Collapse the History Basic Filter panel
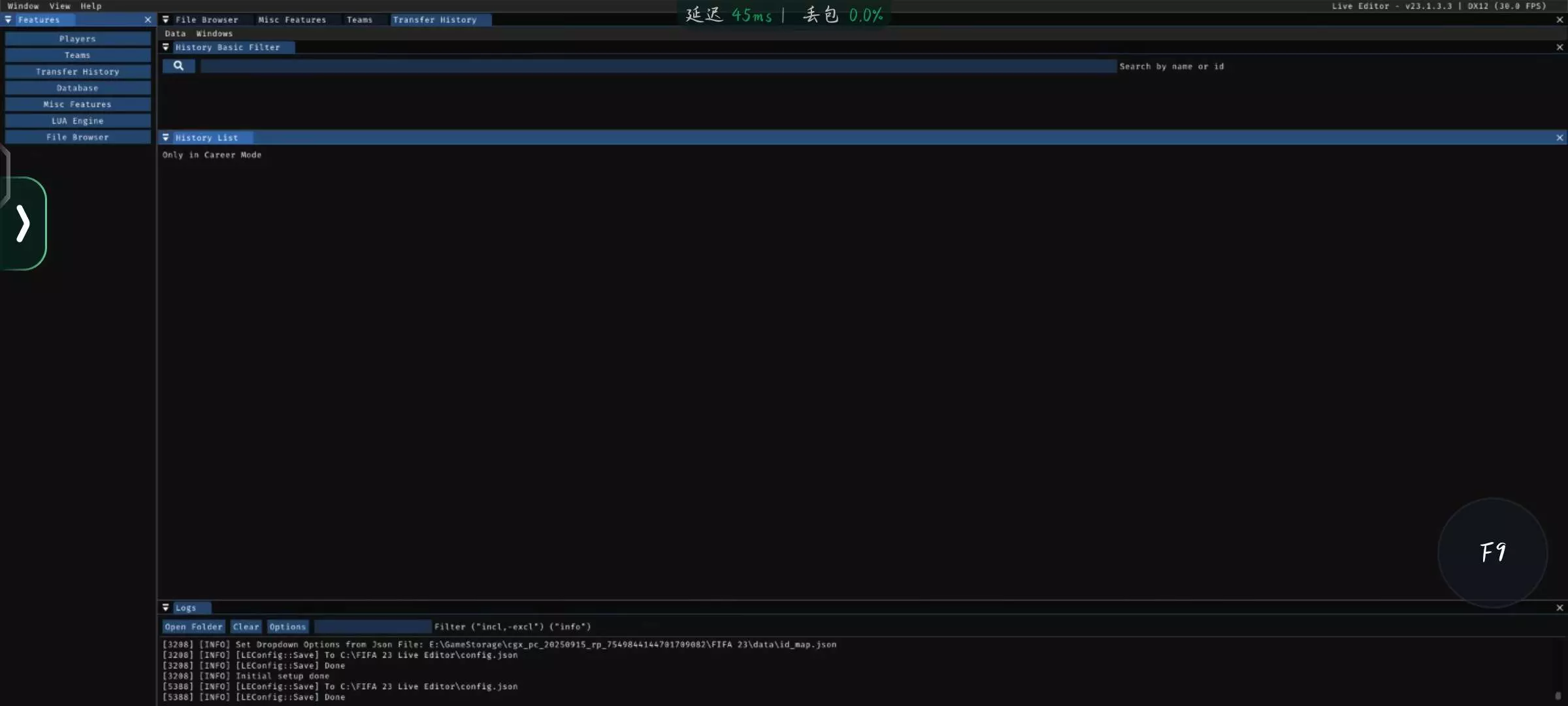 166,47
